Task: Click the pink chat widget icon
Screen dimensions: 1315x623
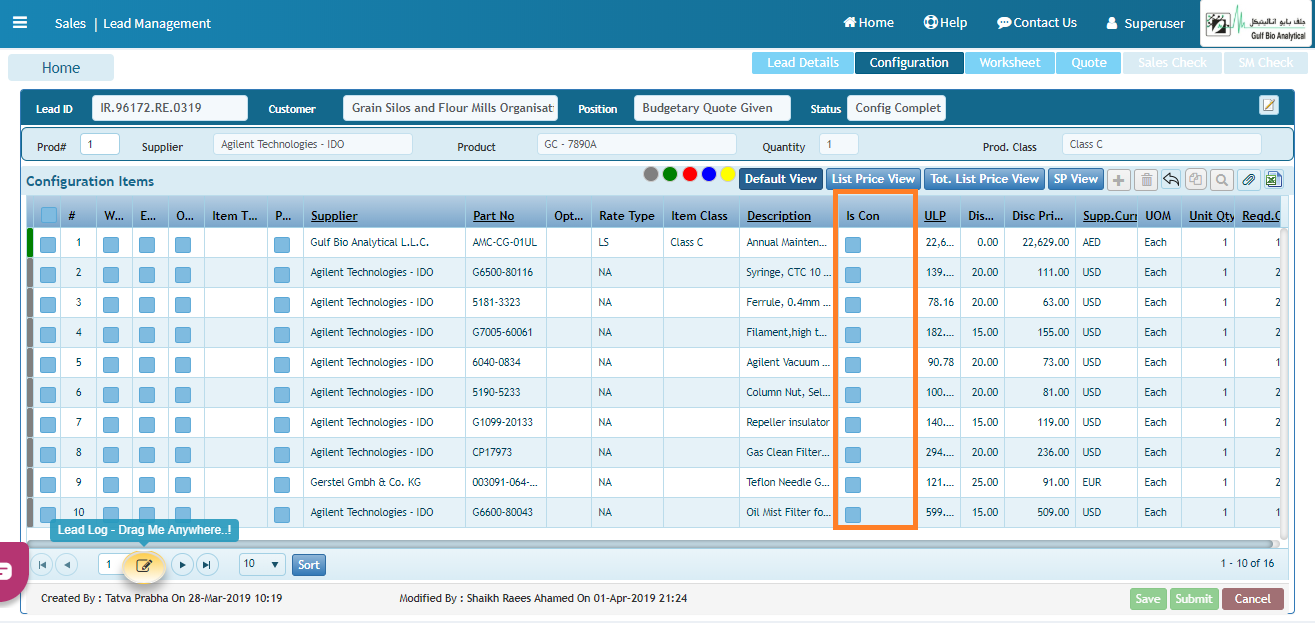Action: (x=10, y=572)
